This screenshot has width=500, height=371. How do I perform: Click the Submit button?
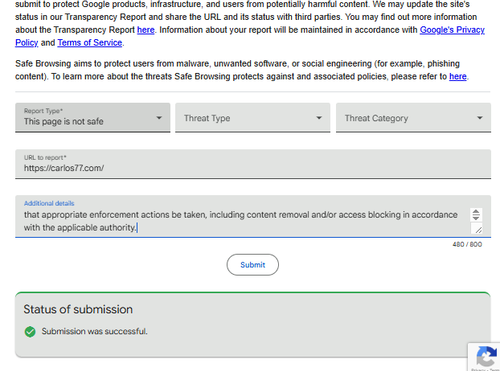[253, 265]
